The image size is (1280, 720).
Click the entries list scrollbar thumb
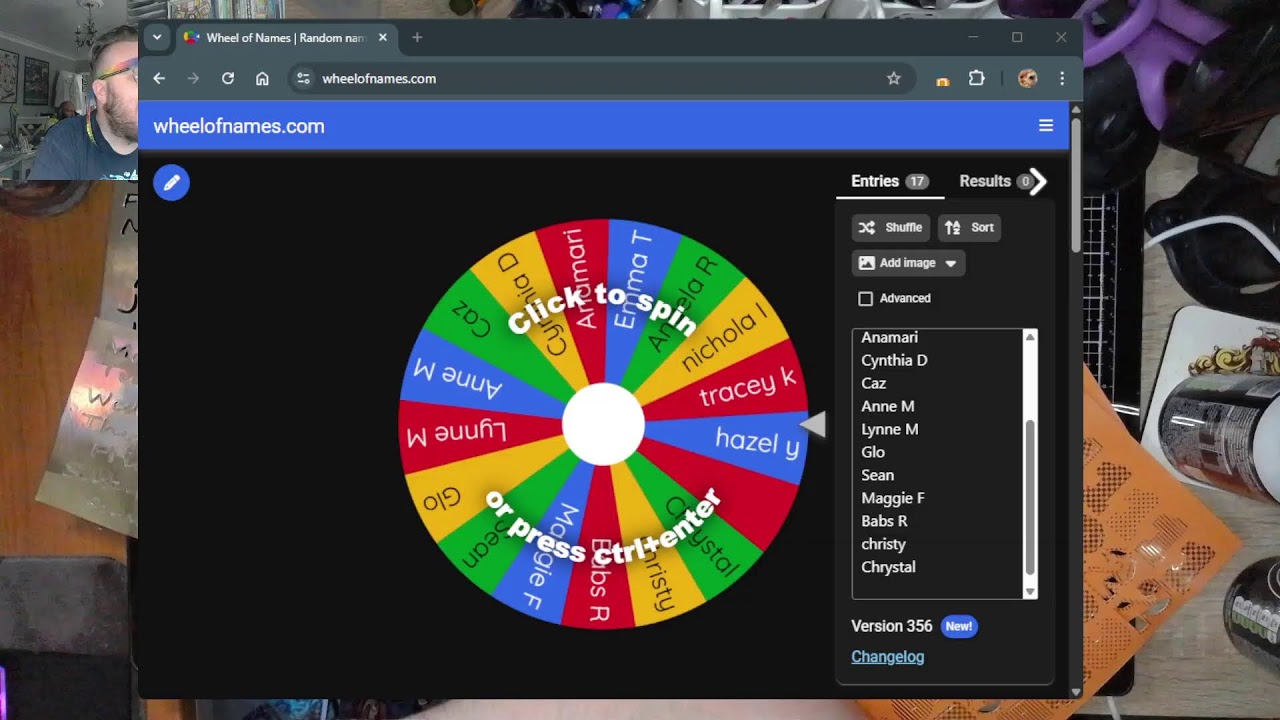click(x=1030, y=496)
